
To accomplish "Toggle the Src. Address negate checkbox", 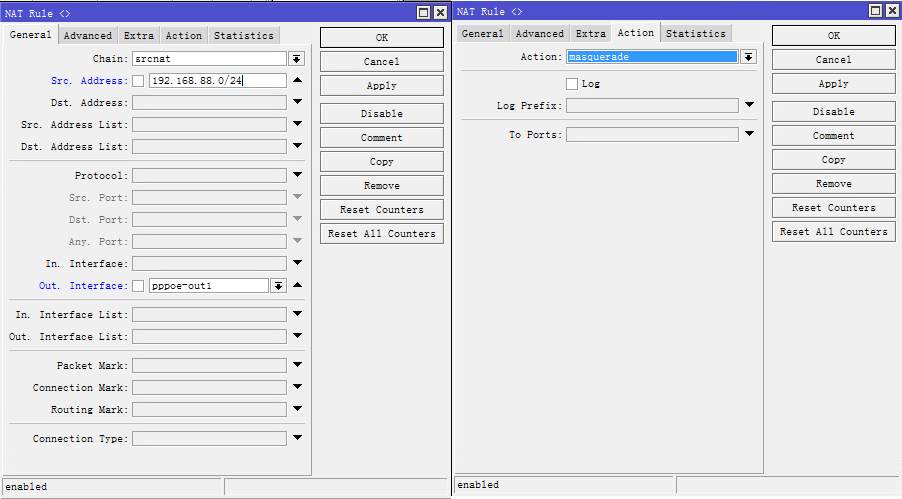I will (x=138, y=81).
